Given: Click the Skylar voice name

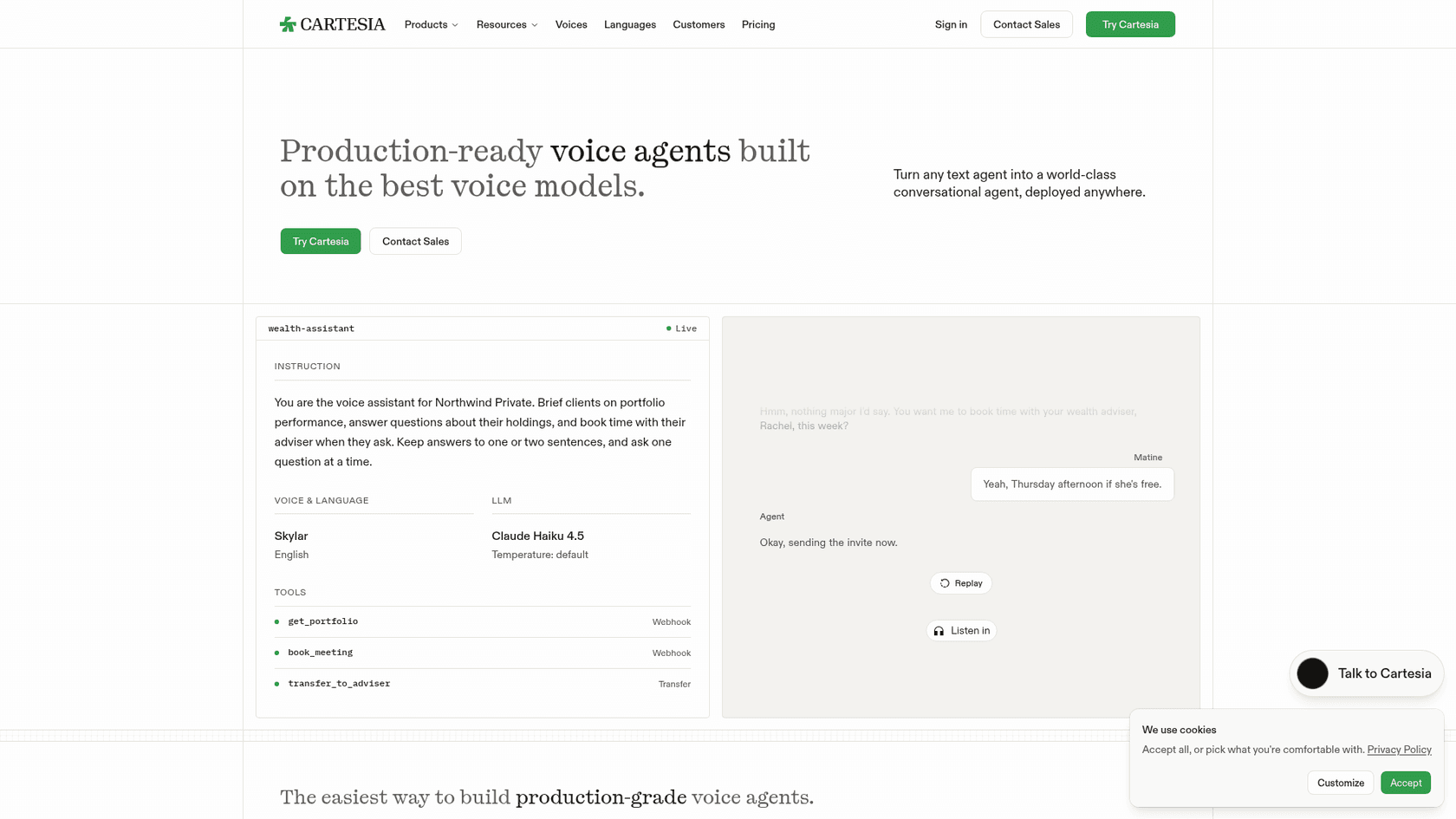Looking at the screenshot, I should tap(291, 536).
